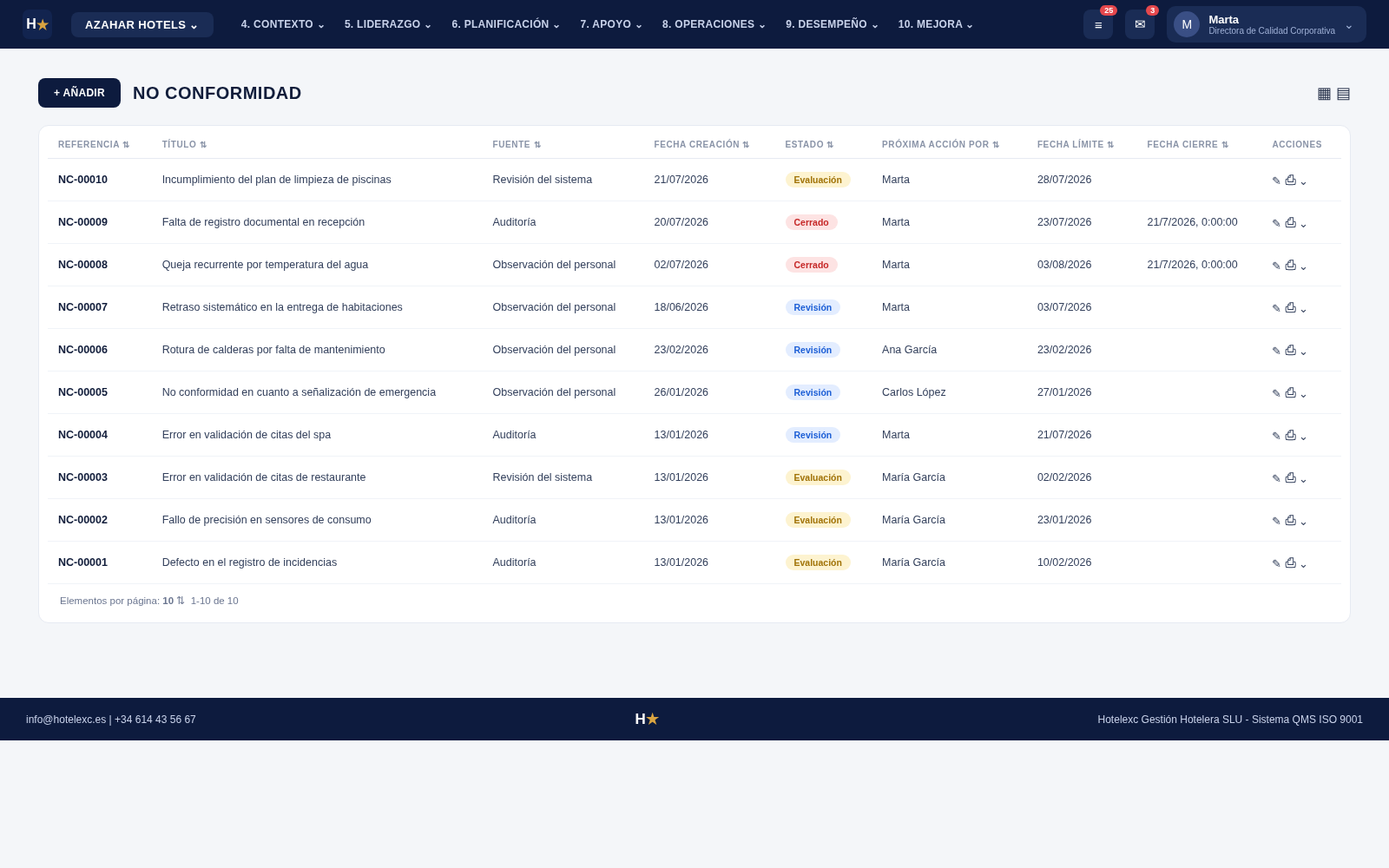Click the print icon for NC-00002
Screen dimensions: 1389x868
point(1291,520)
